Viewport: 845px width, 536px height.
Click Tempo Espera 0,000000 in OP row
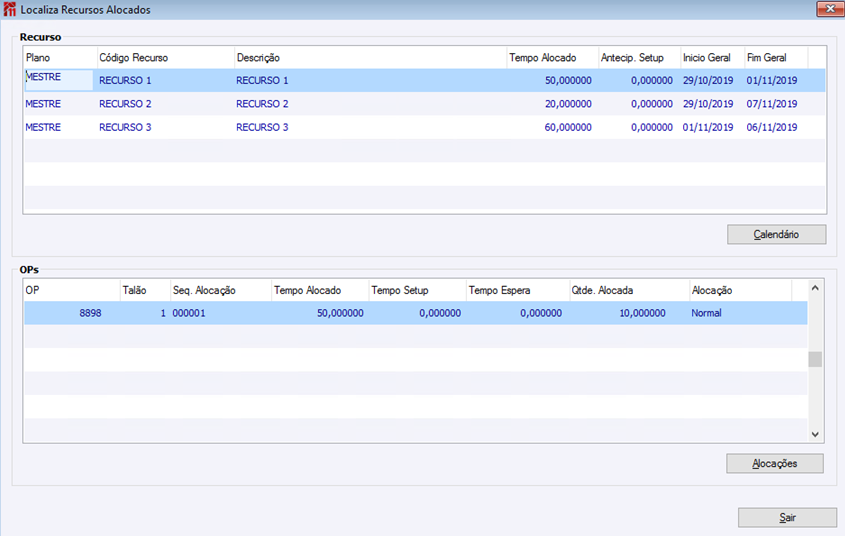[x=541, y=313]
